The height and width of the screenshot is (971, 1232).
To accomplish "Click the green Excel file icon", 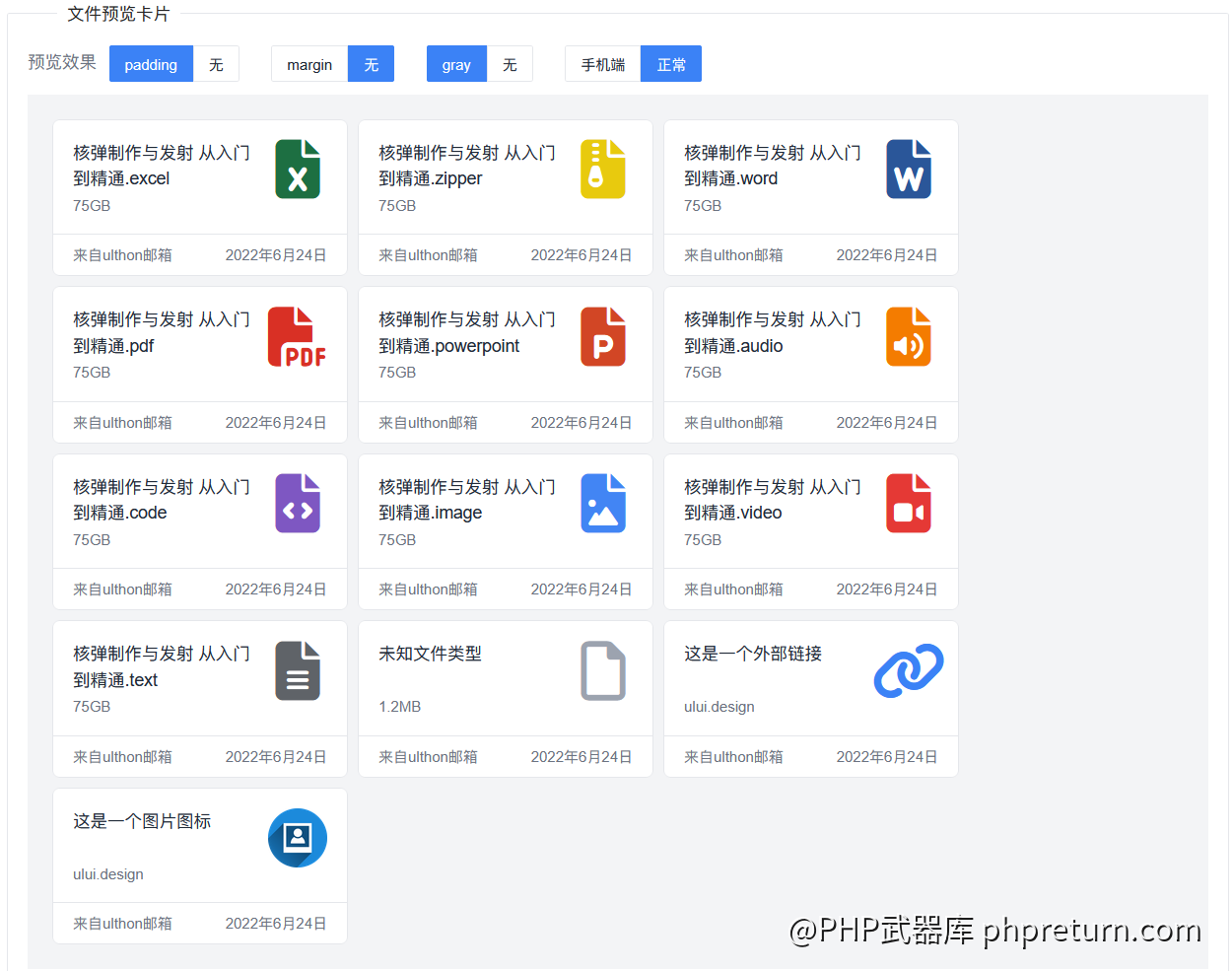I will click(297, 170).
